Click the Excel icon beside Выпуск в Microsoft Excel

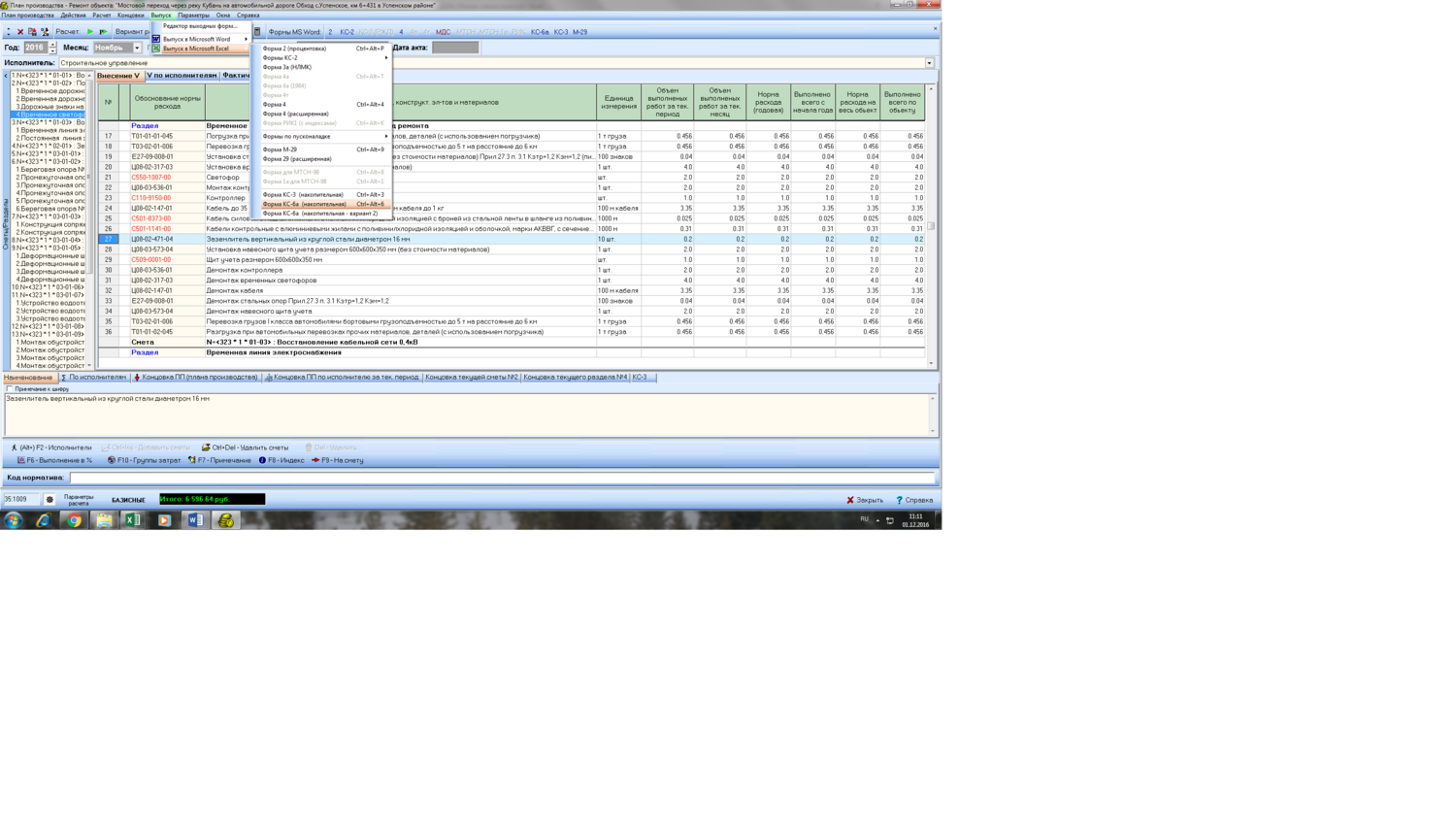(156, 49)
